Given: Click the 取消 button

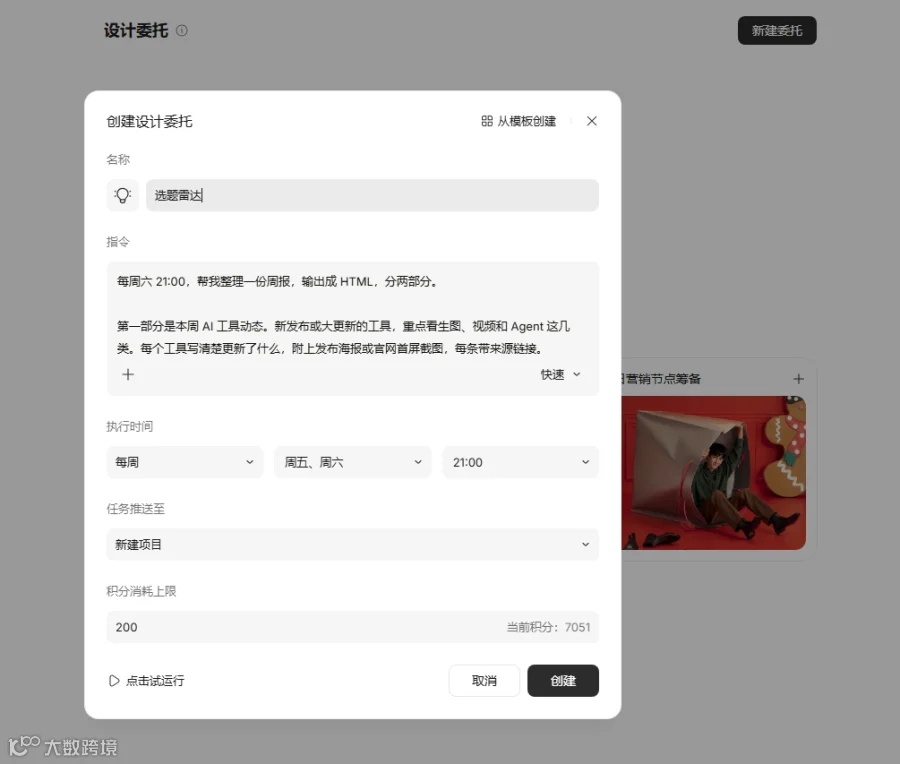Looking at the screenshot, I should [484, 681].
